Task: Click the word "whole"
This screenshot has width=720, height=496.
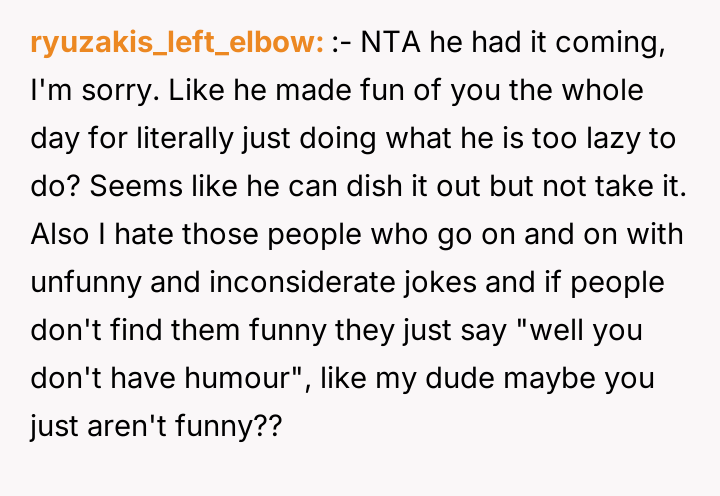Action: pyautogui.click(x=602, y=91)
